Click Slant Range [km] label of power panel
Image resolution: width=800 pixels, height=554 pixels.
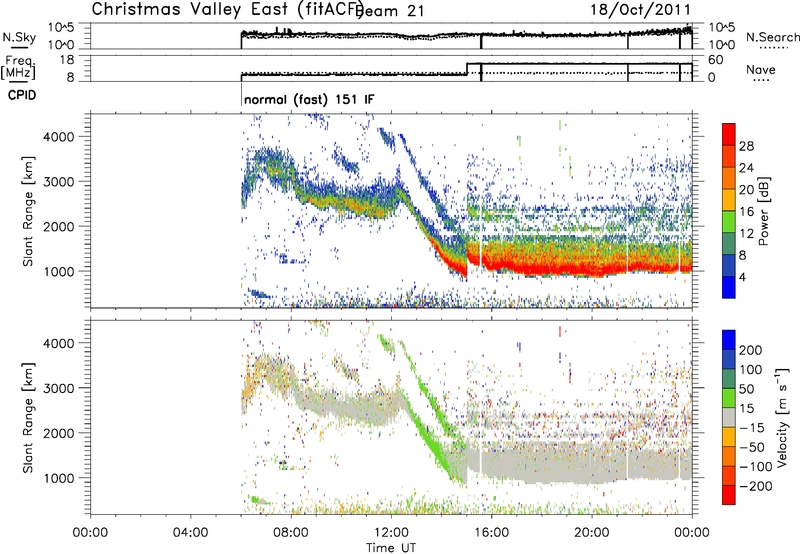click(28, 211)
